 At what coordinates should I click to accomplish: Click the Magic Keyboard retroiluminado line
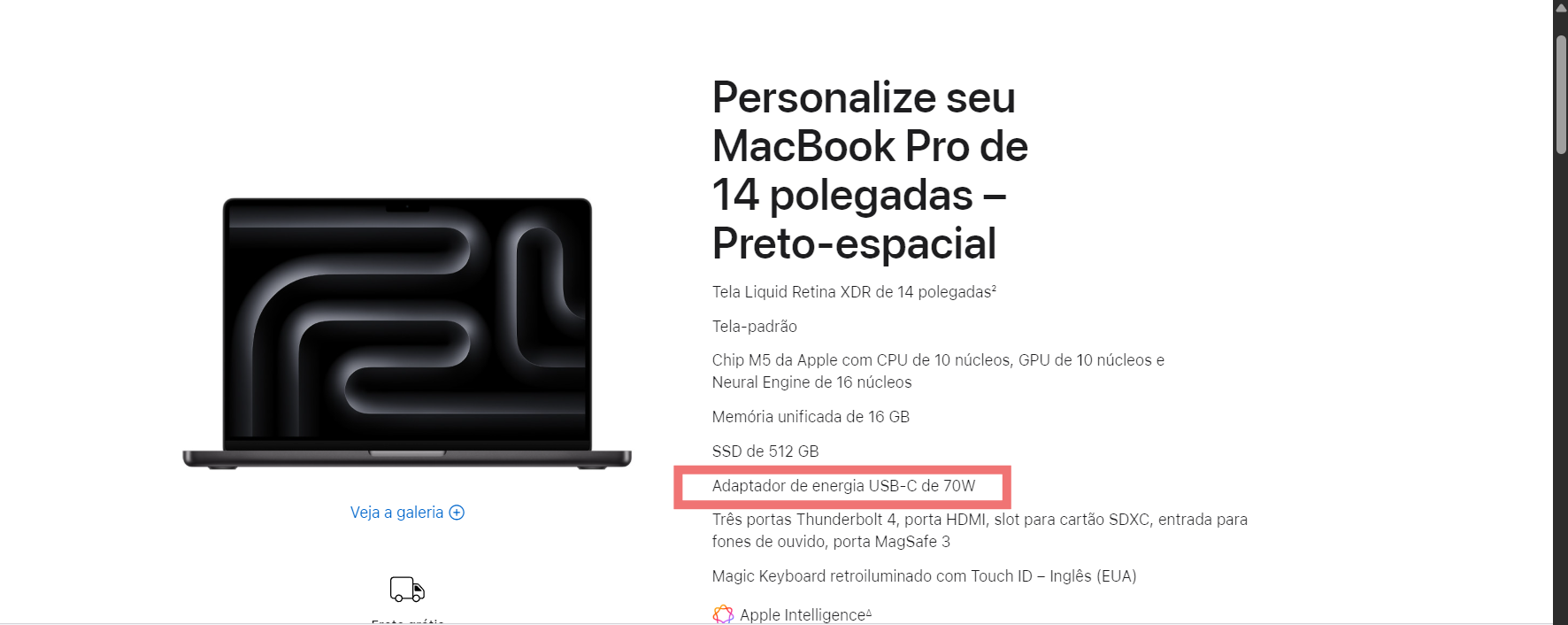click(x=924, y=576)
